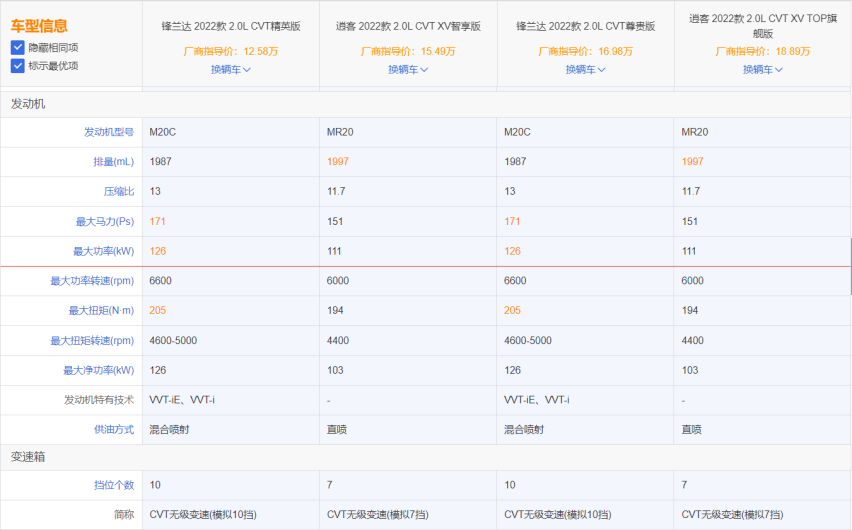Click price 厂商指导价: 18.89万
This screenshot has height=530, width=852.
[x=763, y=51]
